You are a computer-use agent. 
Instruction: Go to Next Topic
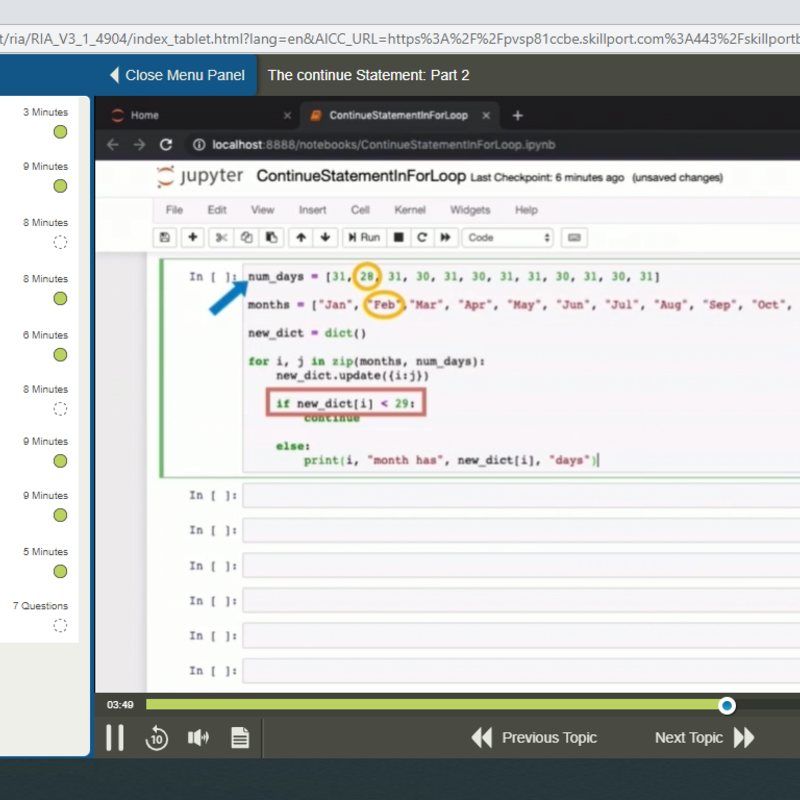(x=705, y=737)
